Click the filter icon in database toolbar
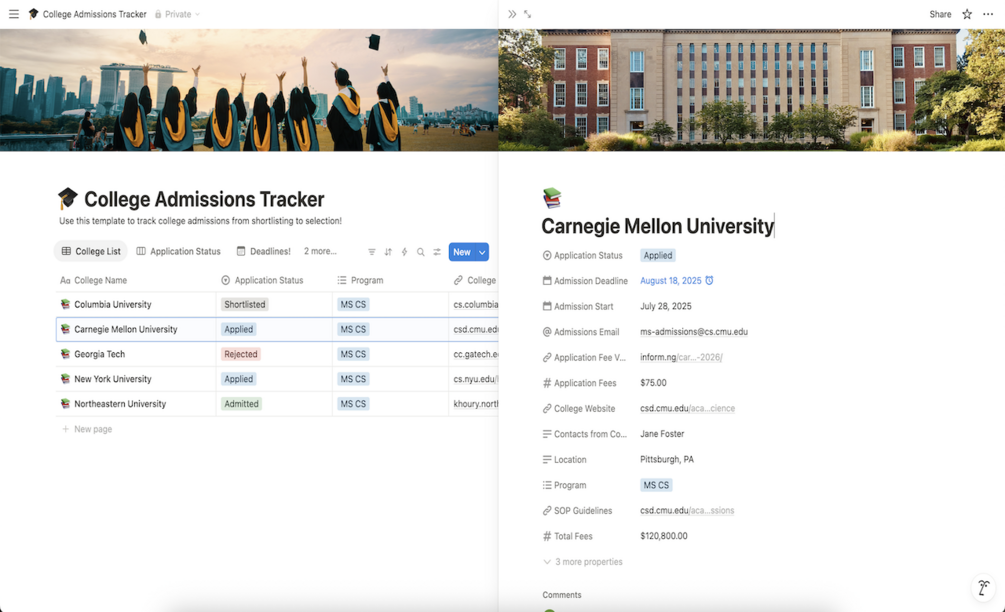The image size is (1005, 612). tap(372, 252)
